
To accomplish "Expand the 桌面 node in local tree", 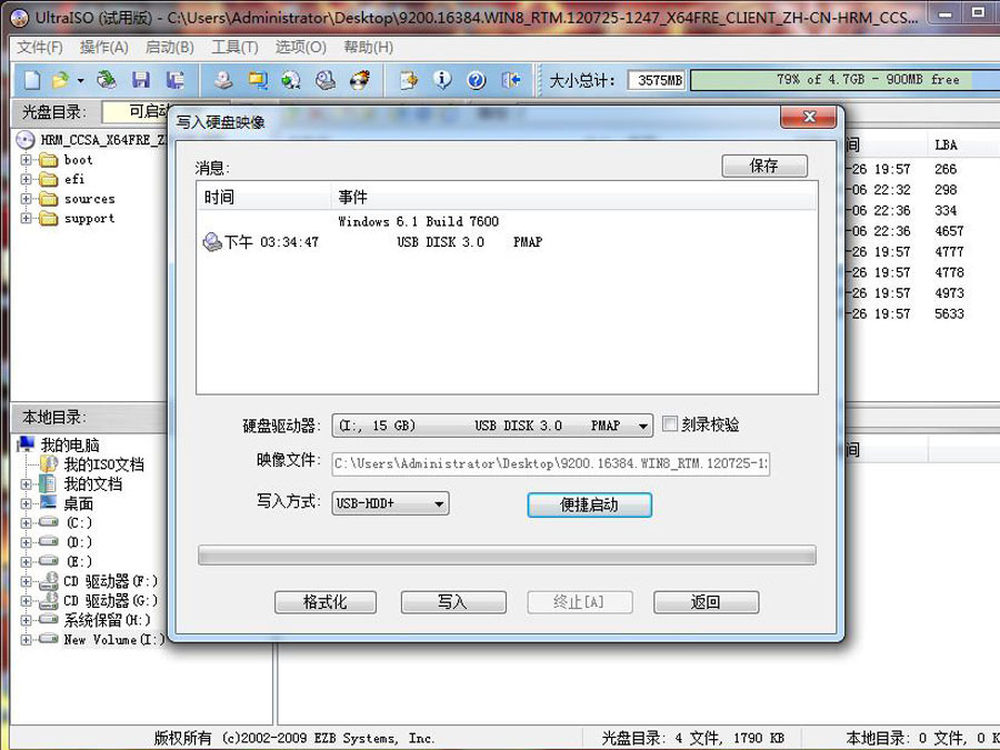I will click(x=27, y=504).
